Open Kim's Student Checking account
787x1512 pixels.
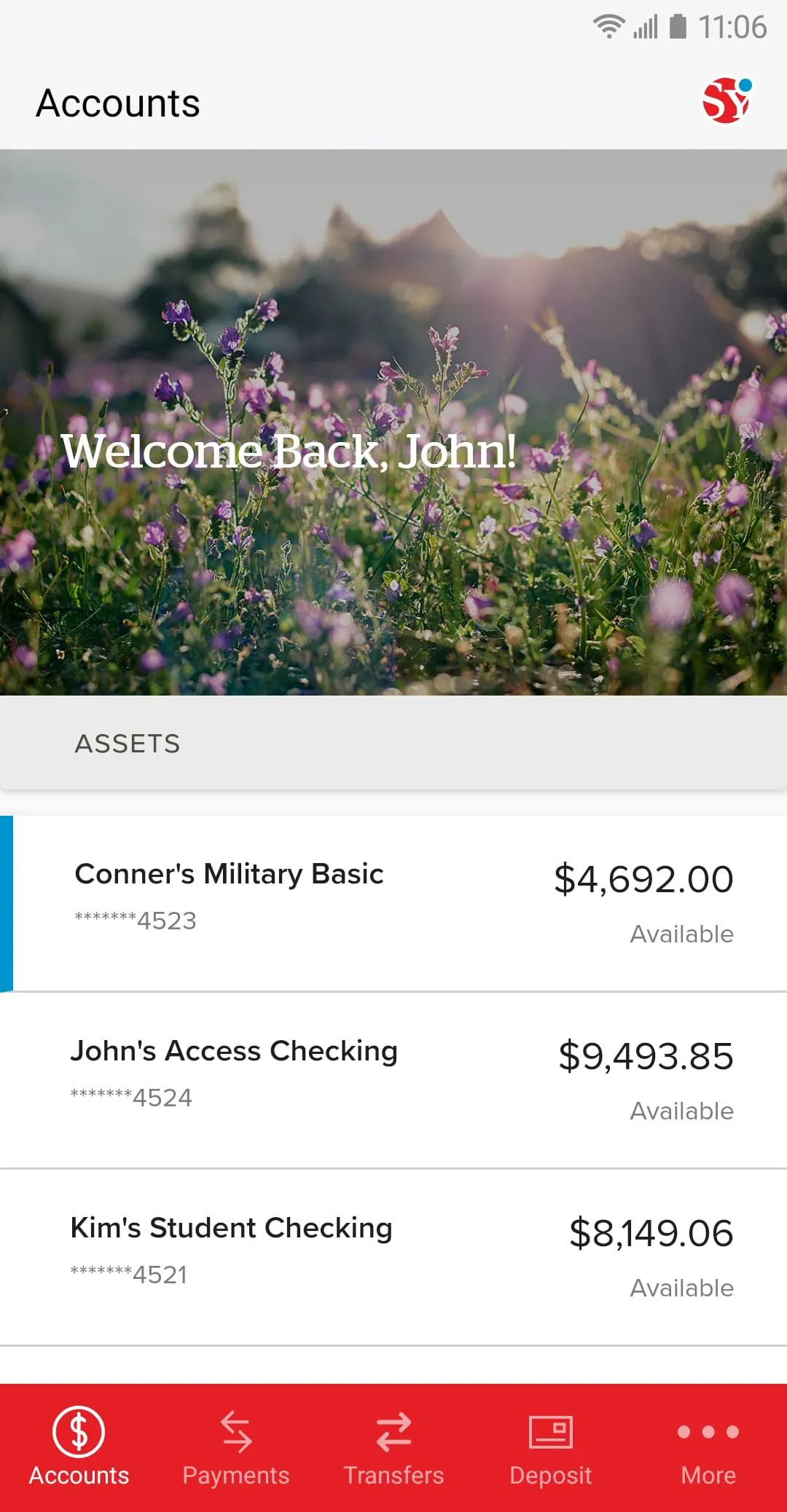[231, 1228]
